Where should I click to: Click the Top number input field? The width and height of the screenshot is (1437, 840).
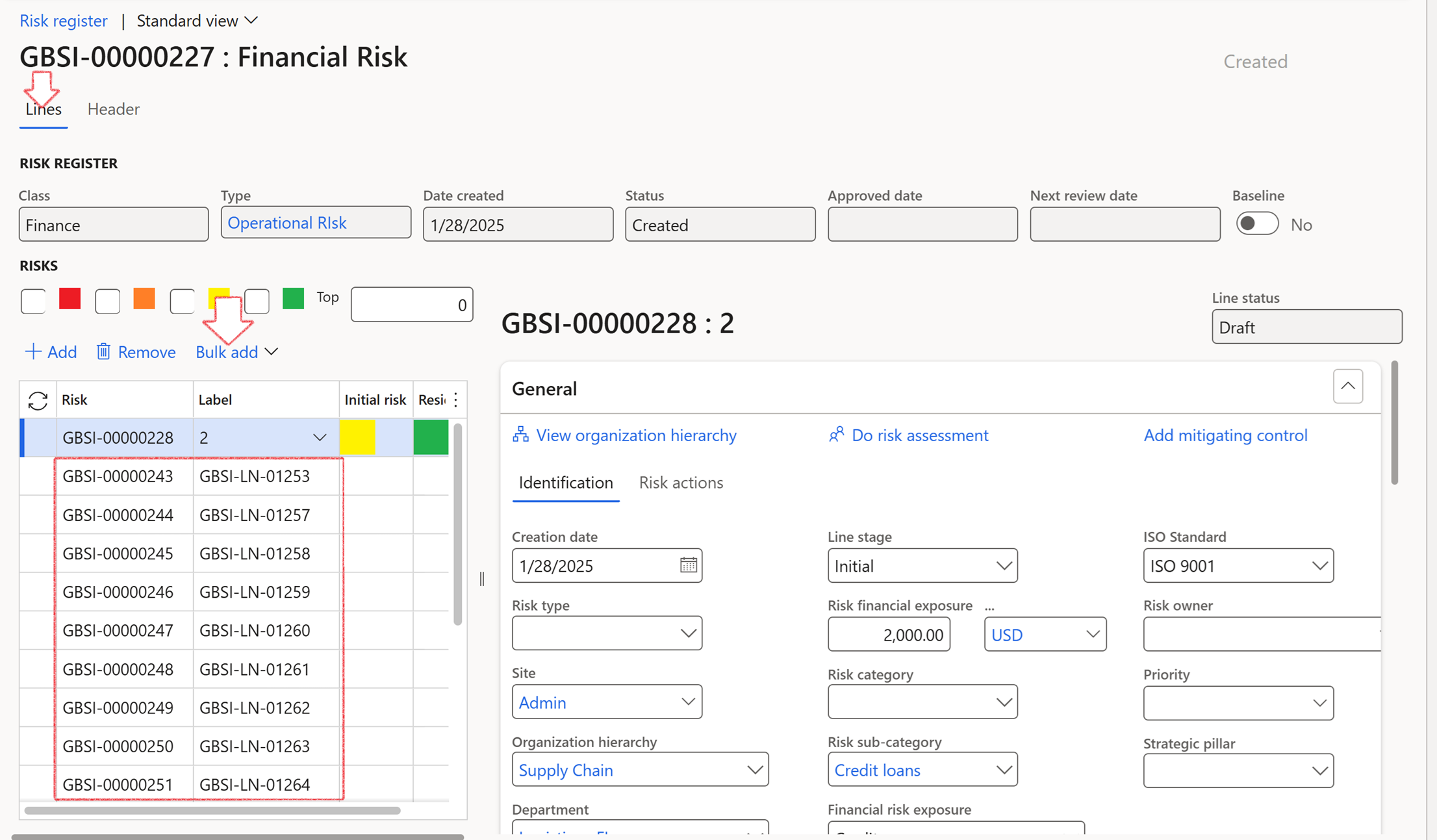(x=411, y=305)
